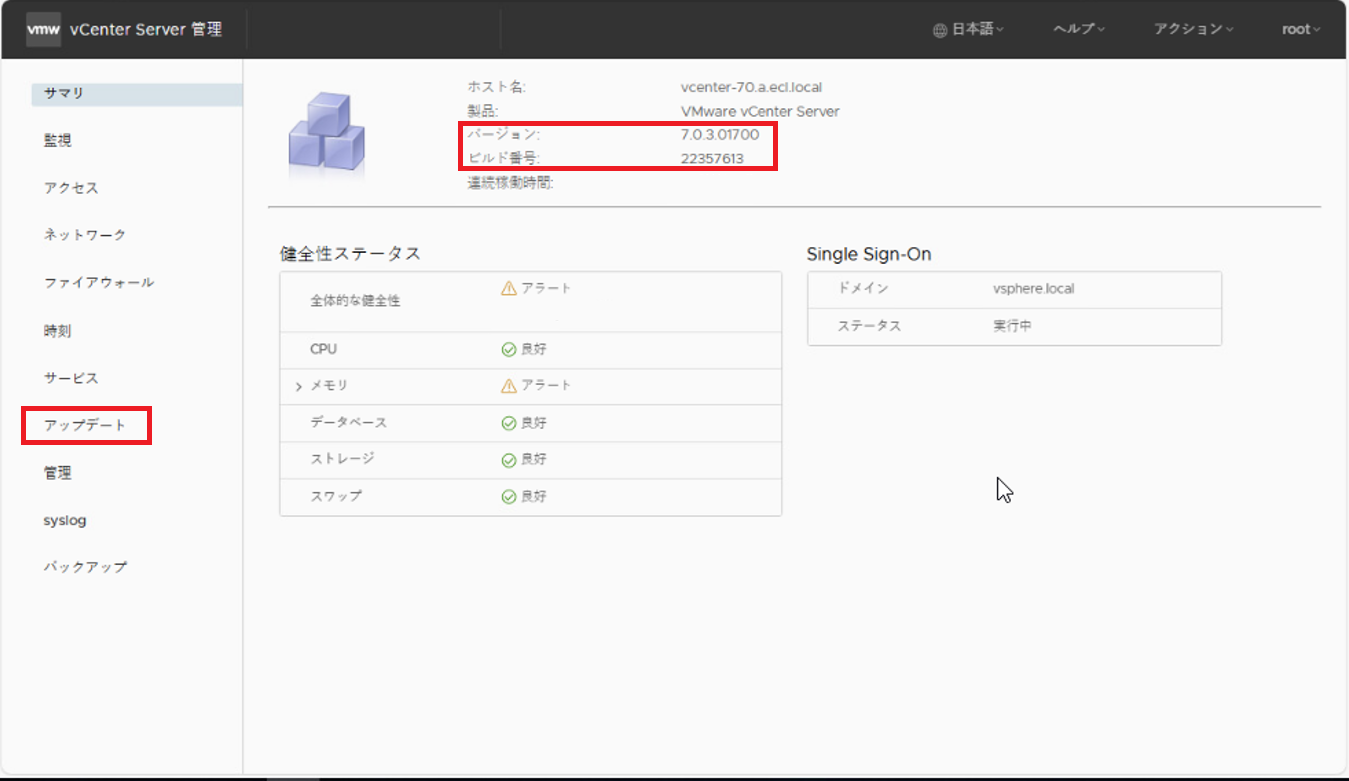
Task: Click the SSO status value 実行中
Action: coord(1013,326)
